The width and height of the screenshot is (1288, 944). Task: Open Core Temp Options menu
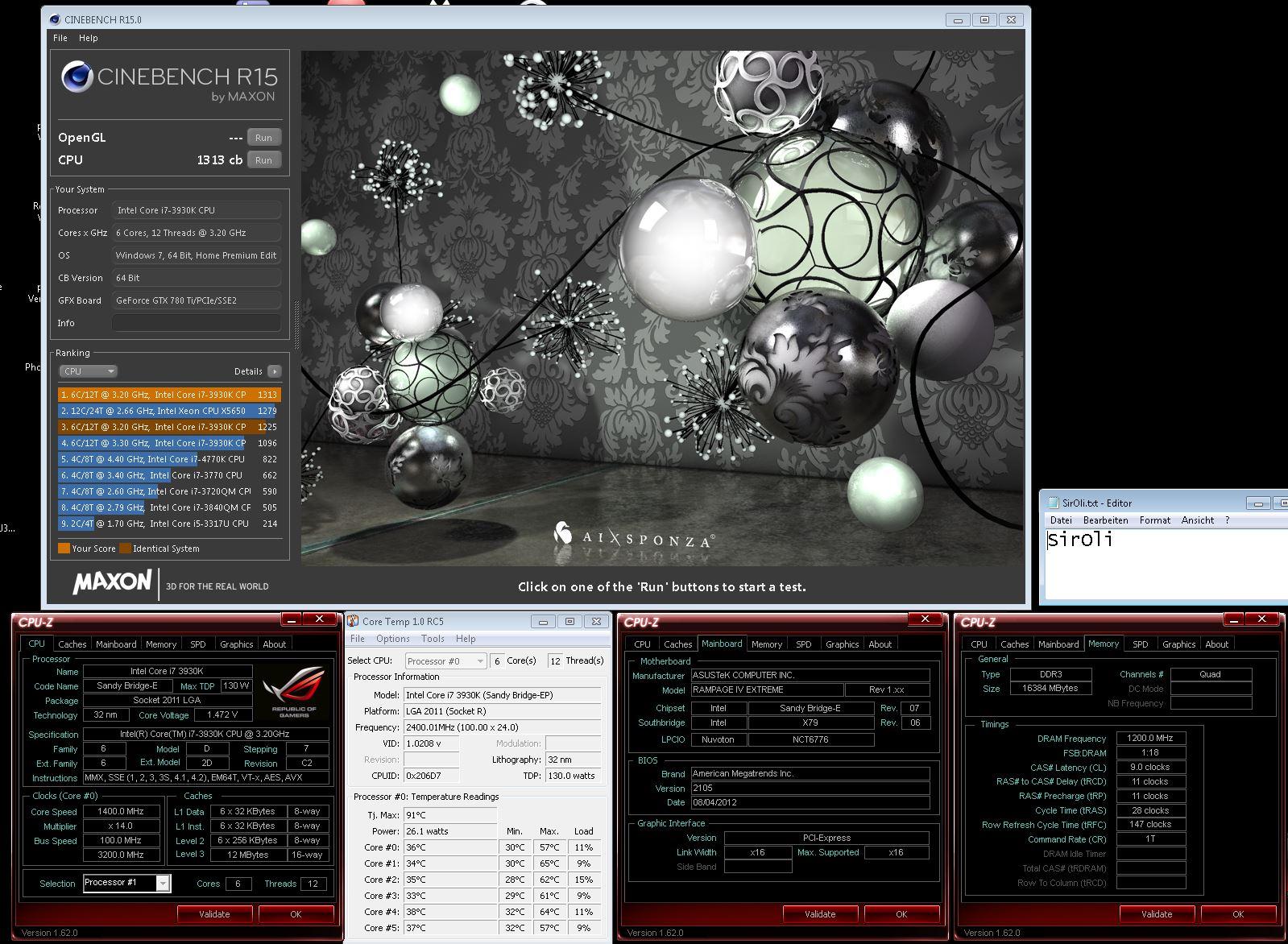[x=393, y=639]
